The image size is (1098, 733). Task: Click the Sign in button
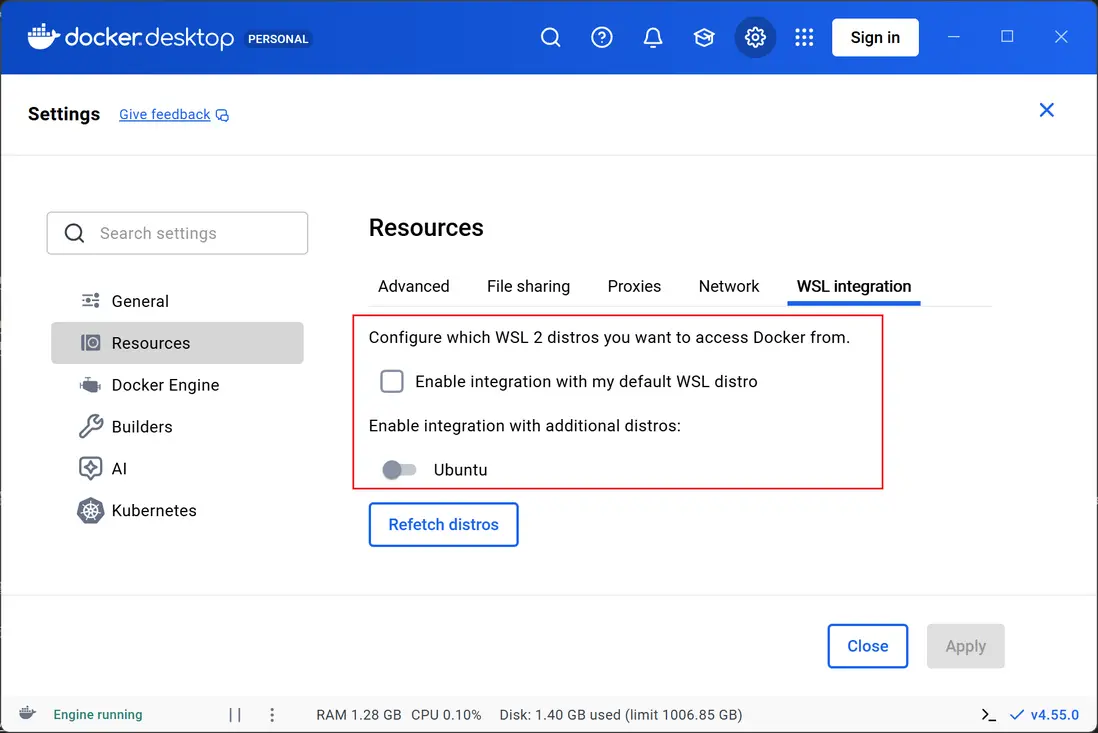click(x=875, y=38)
